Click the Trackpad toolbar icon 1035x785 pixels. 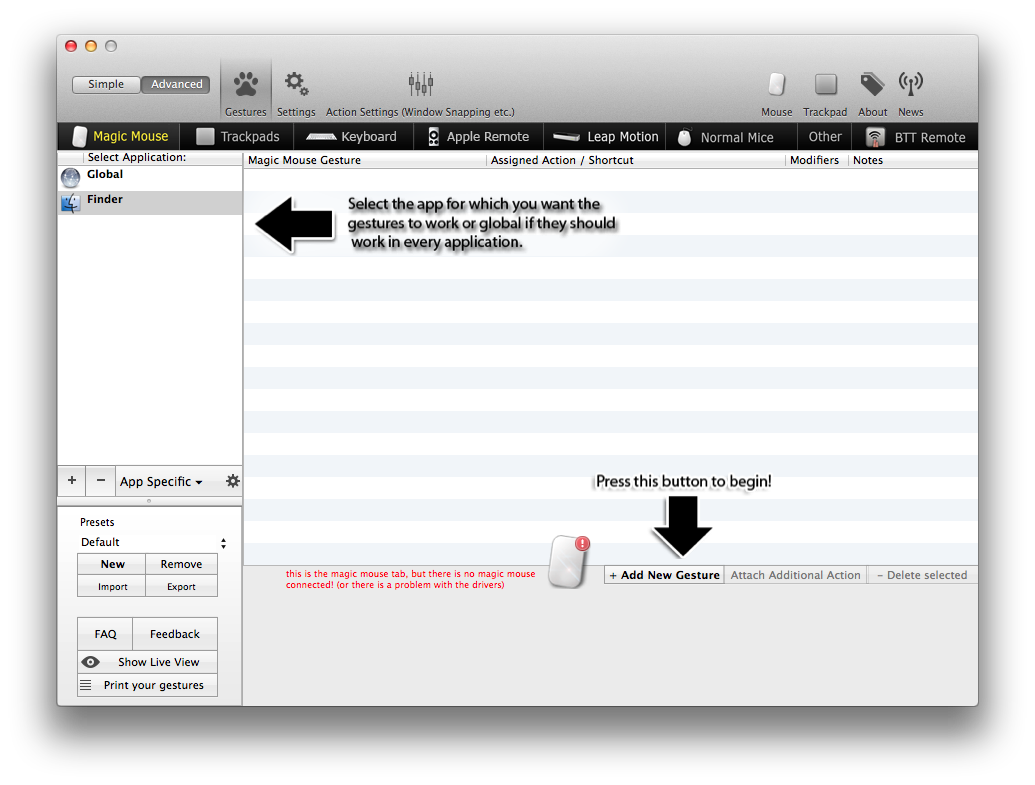[x=825, y=85]
